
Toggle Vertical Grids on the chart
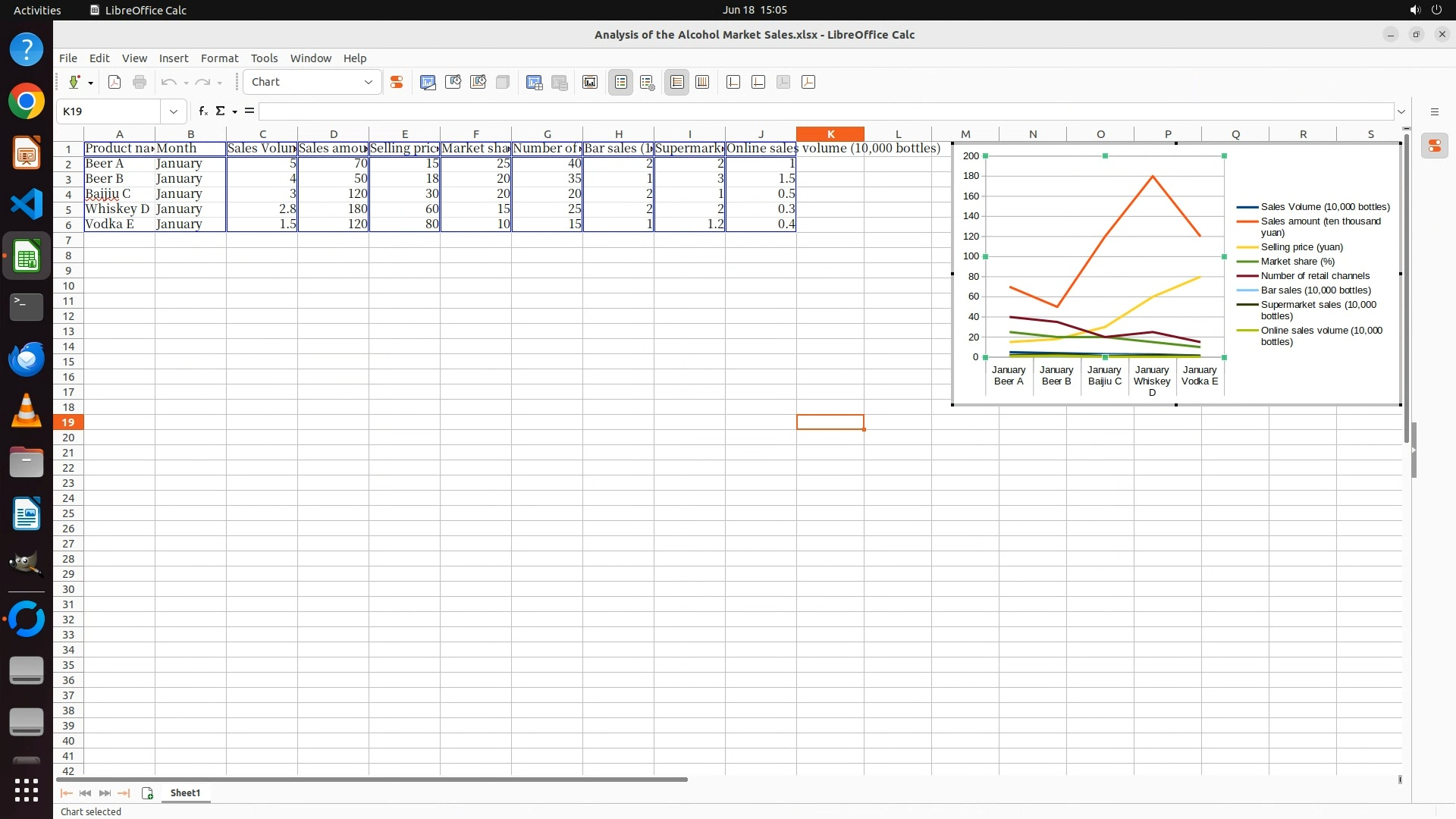(x=702, y=82)
